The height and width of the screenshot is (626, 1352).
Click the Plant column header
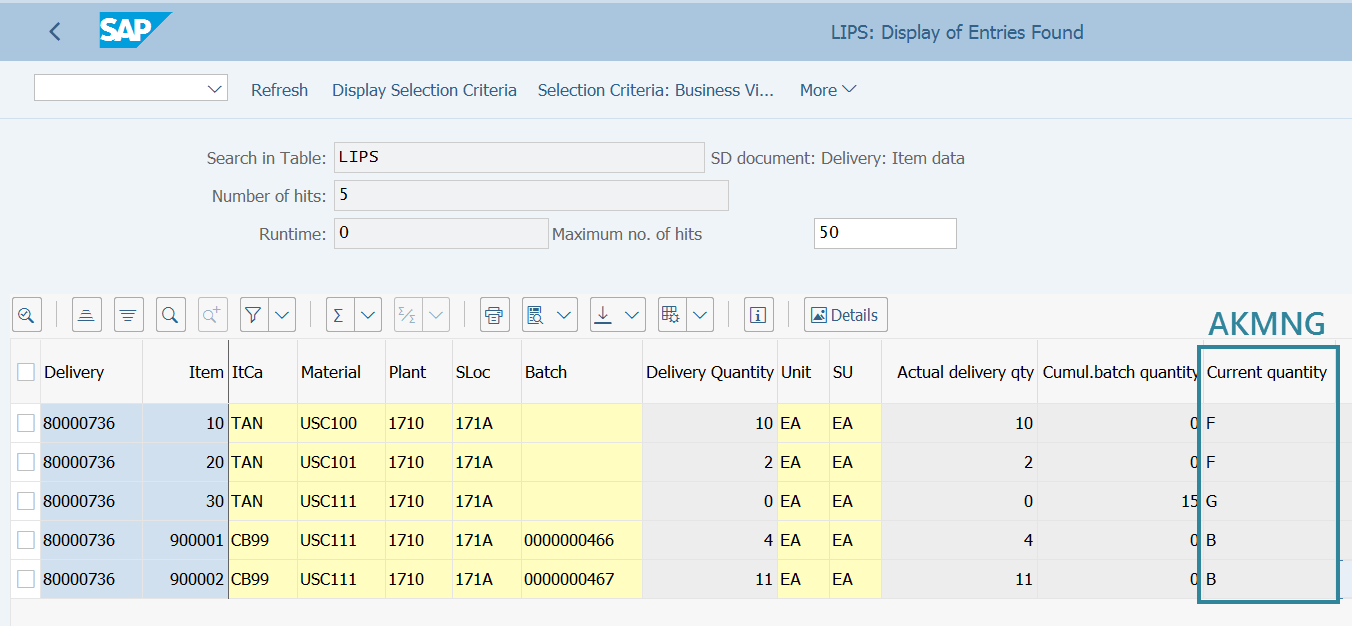pyautogui.click(x=419, y=372)
